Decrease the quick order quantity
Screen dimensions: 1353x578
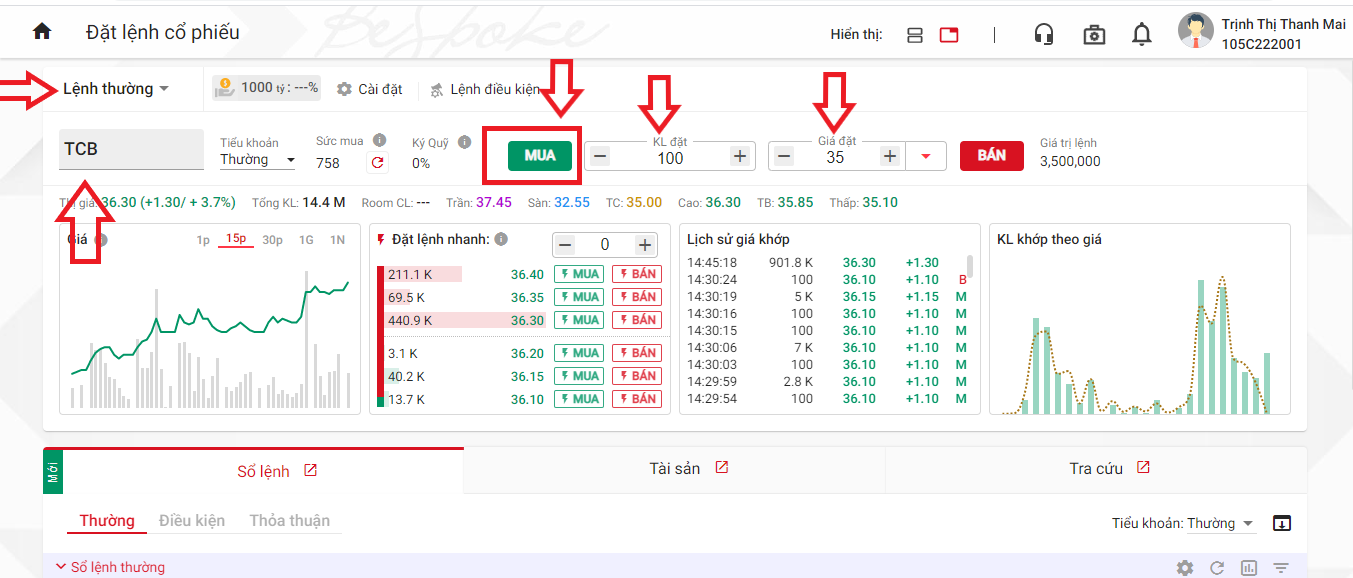click(x=566, y=245)
